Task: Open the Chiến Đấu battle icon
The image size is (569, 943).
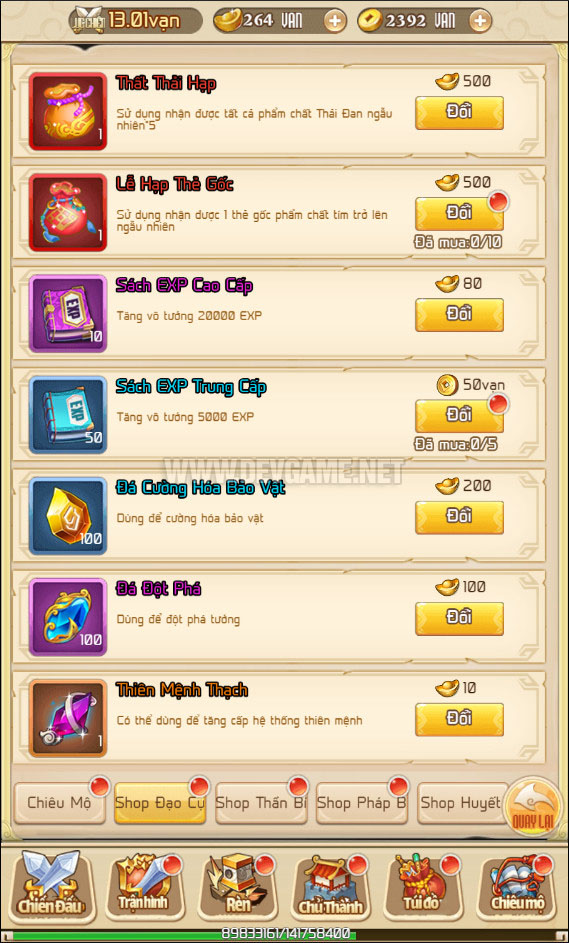Action: pyautogui.click(x=49, y=886)
